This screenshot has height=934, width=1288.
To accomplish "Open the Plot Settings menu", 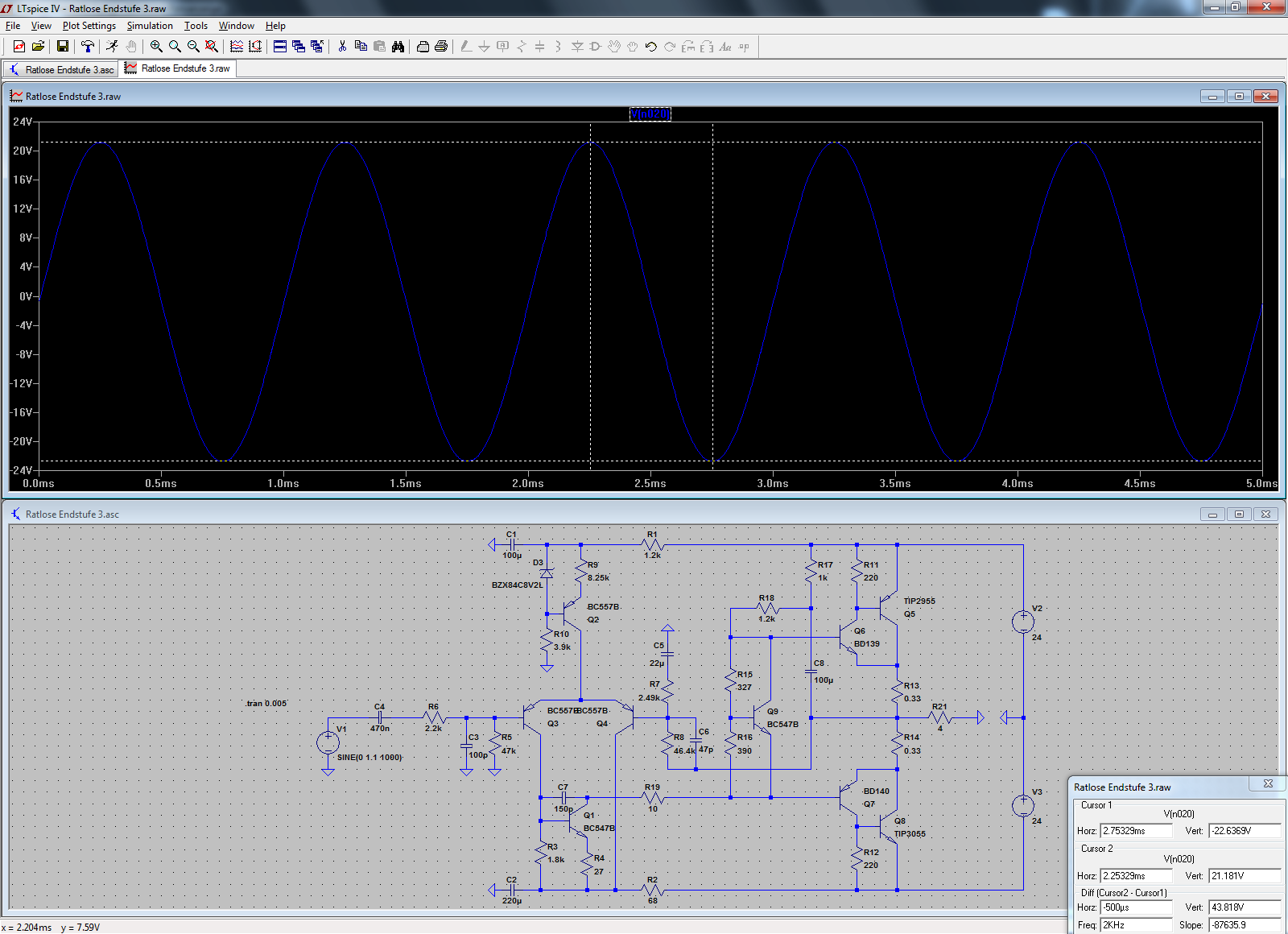I will (x=89, y=26).
